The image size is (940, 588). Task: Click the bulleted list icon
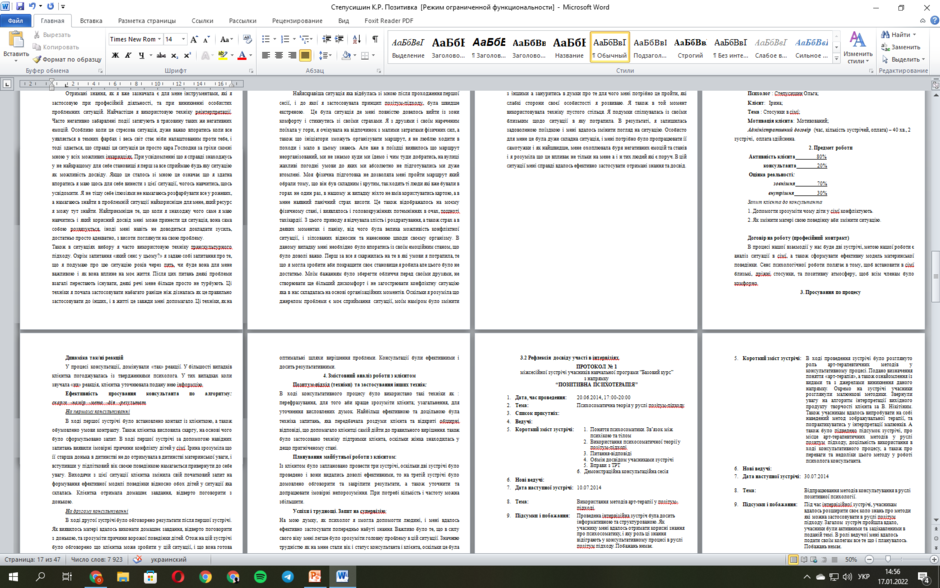267,39
